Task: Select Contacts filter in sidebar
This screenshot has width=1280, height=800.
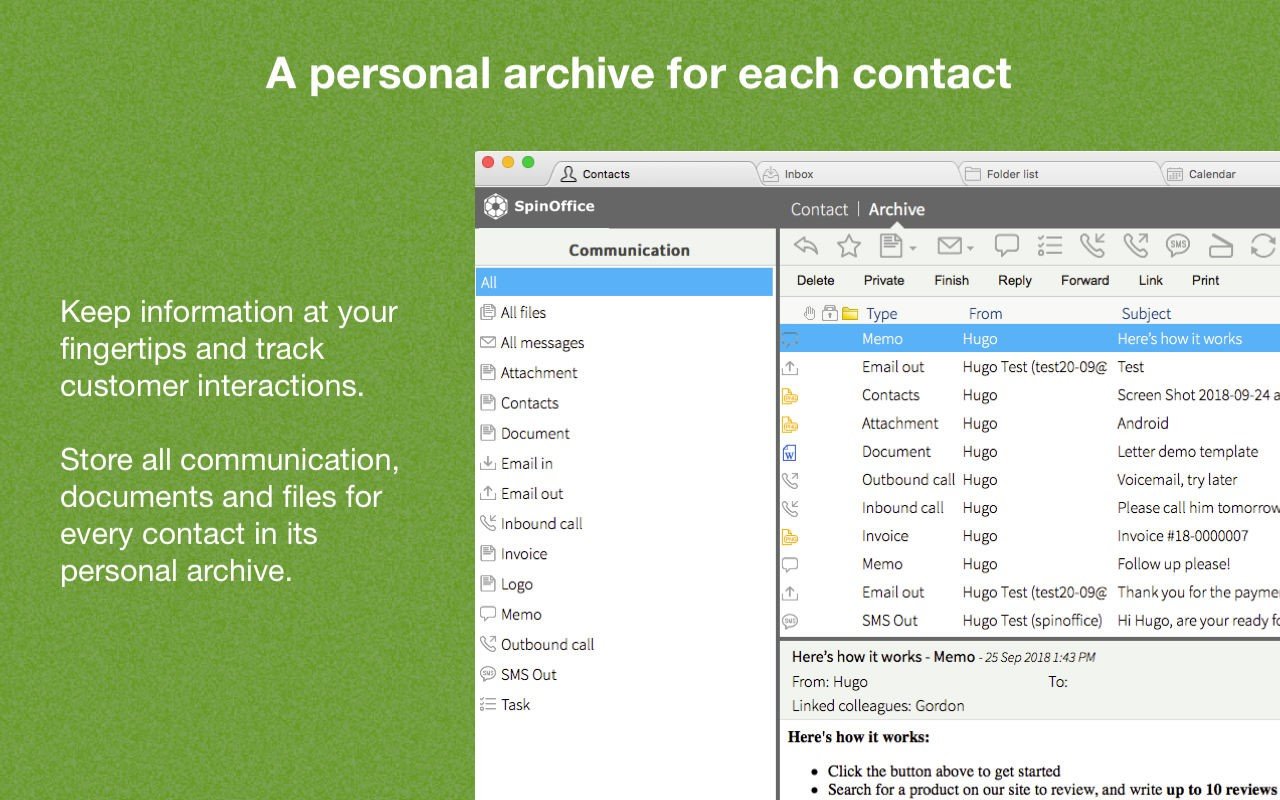Action: click(624, 403)
